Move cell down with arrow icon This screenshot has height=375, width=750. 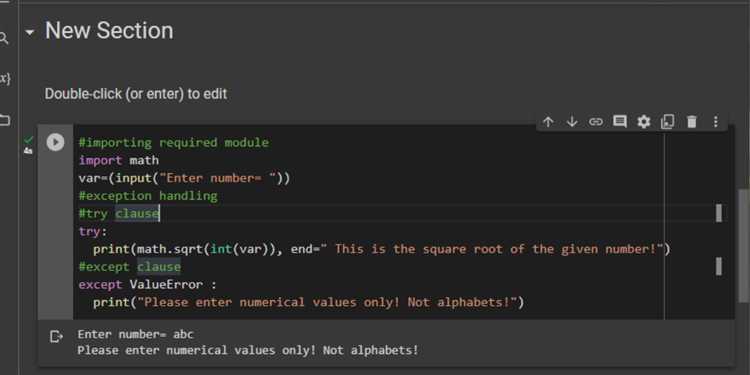(572, 122)
